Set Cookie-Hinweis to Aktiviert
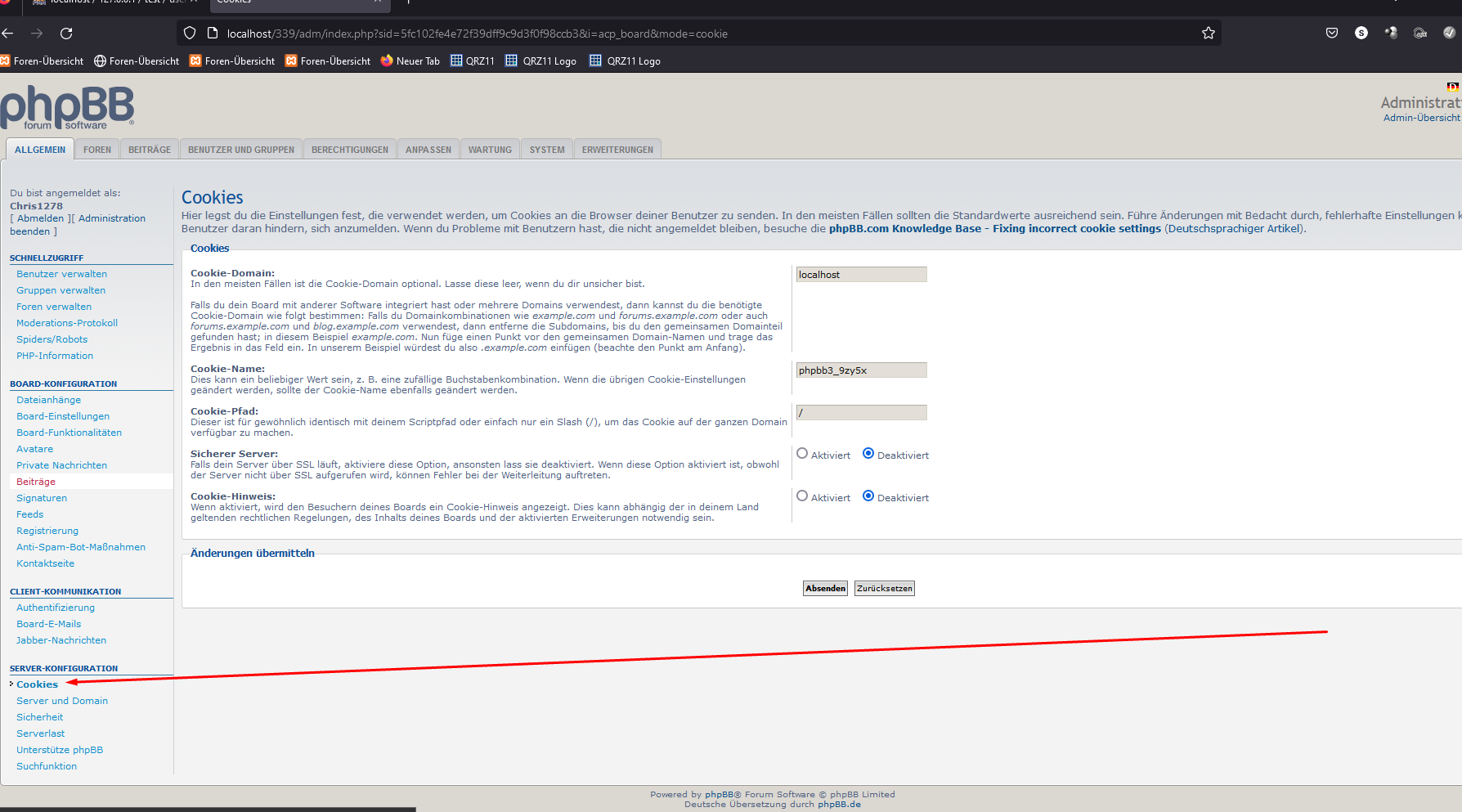This screenshot has width=1462, height=812. [x=802, y=496]
